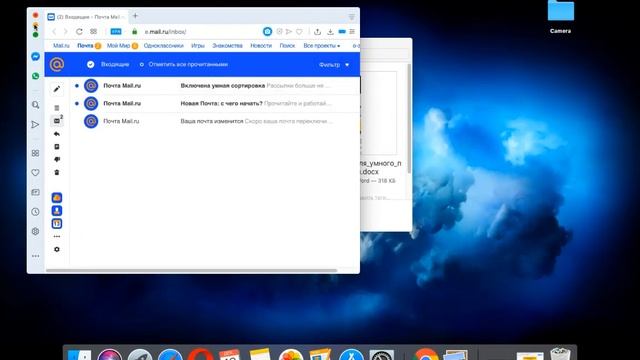
Task: Bookmark page with address bar heart
Action: [x=299, y=31]
